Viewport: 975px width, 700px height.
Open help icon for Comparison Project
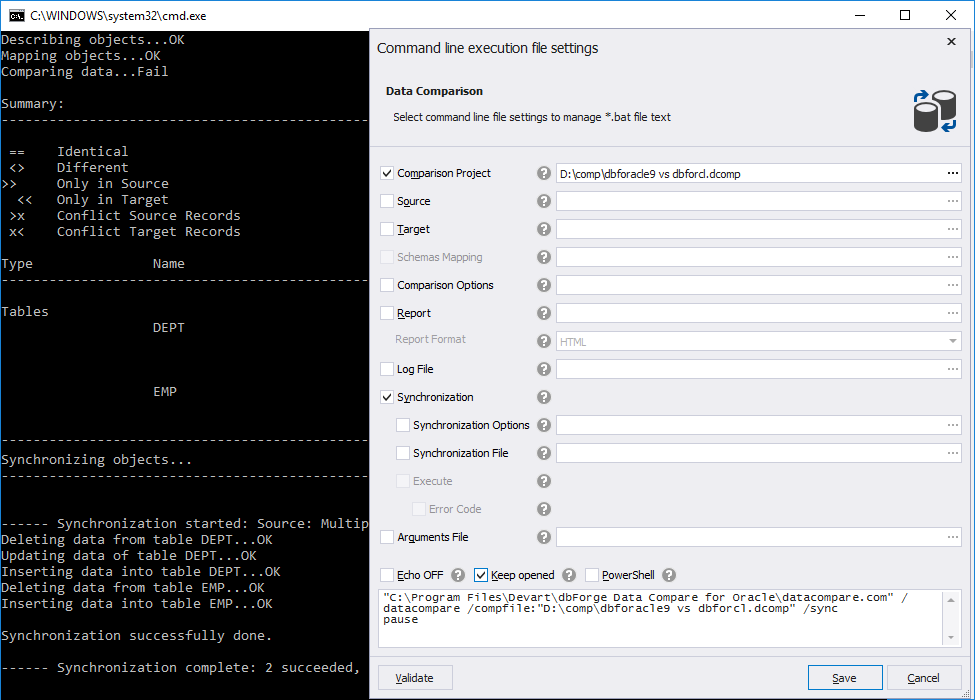click(543, 173)
